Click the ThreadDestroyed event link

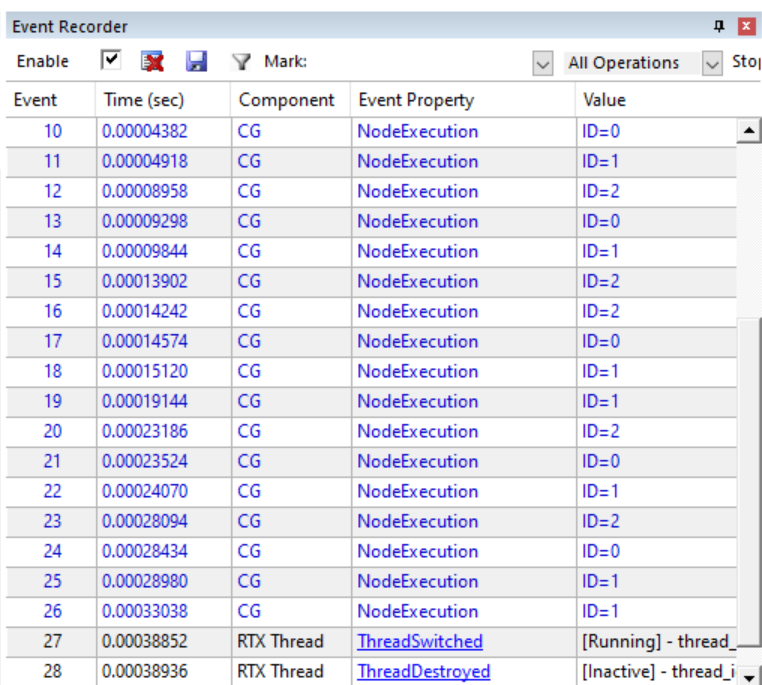coord(424,671)
